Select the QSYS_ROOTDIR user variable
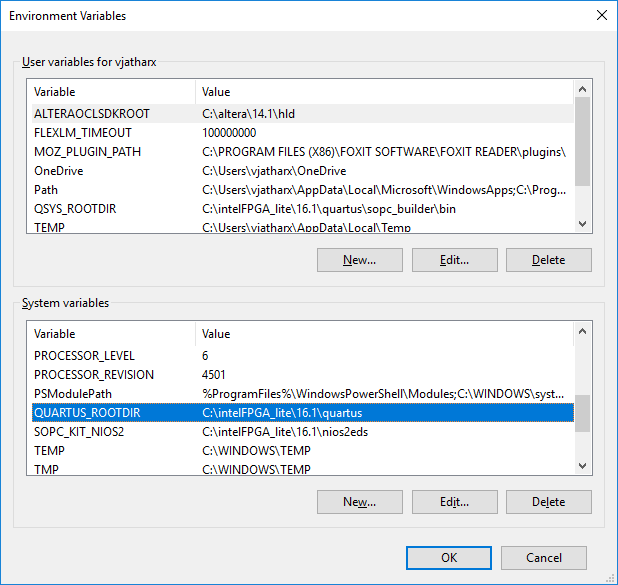 tap(75, 209)
